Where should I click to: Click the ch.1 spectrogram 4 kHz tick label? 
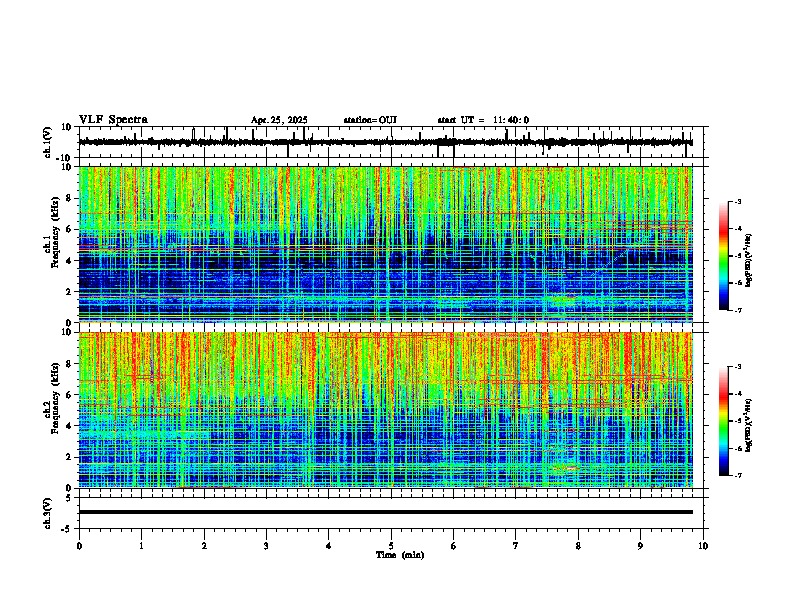71,261
